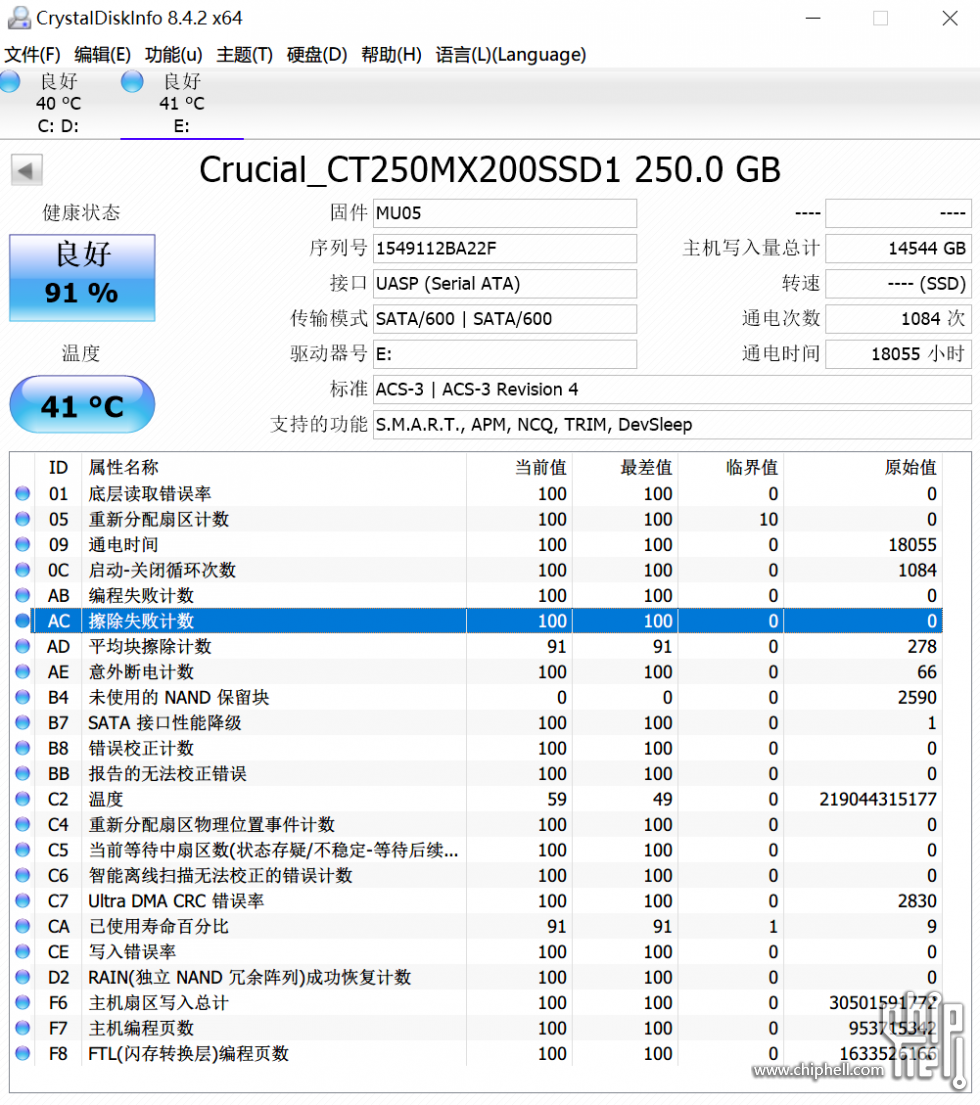Click status circle for attribute C7

pyautogui.click(x=23, y=901)
